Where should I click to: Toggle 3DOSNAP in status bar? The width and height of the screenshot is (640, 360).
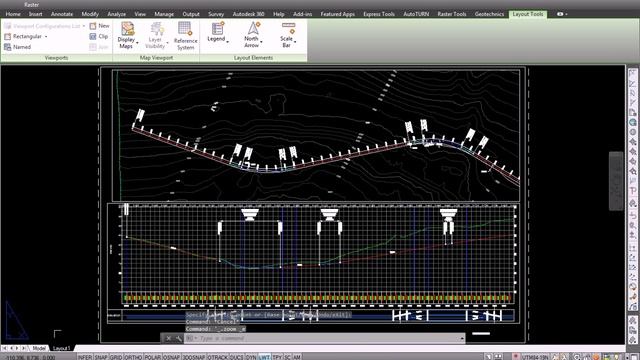point(193,357)
